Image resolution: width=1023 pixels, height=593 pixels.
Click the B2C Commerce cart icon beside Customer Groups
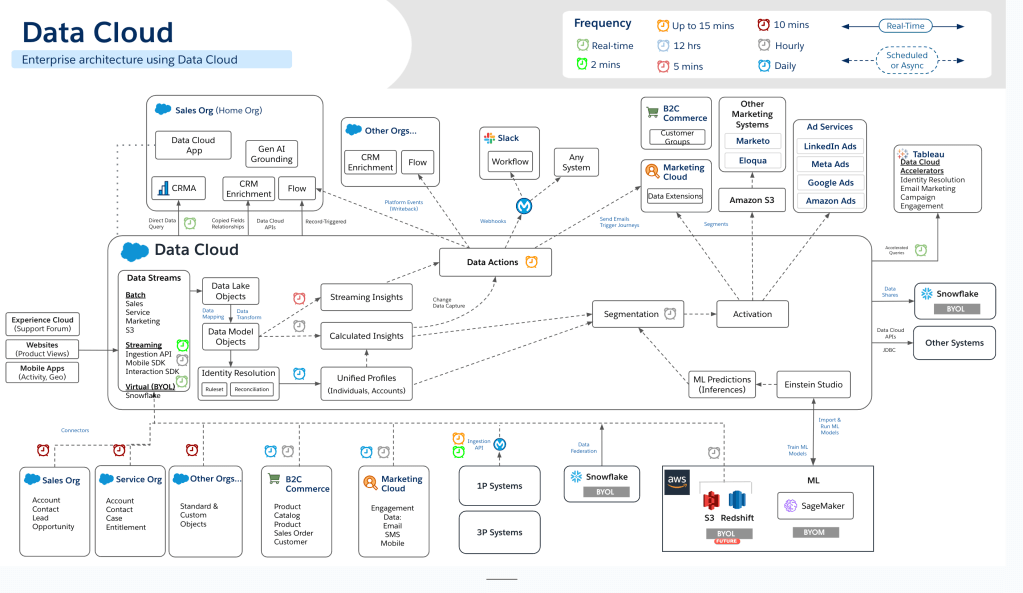click(x=652, y=112)
